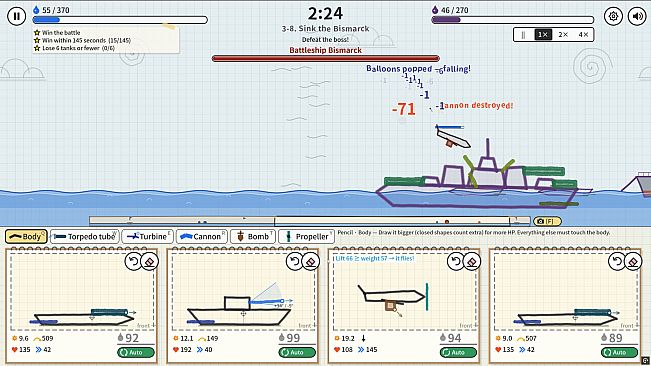Click the fourth ship blueprint drawing (cost 89)
This screenshot has width=651, height=366.
pyautogui.click(x=567, y=317)
